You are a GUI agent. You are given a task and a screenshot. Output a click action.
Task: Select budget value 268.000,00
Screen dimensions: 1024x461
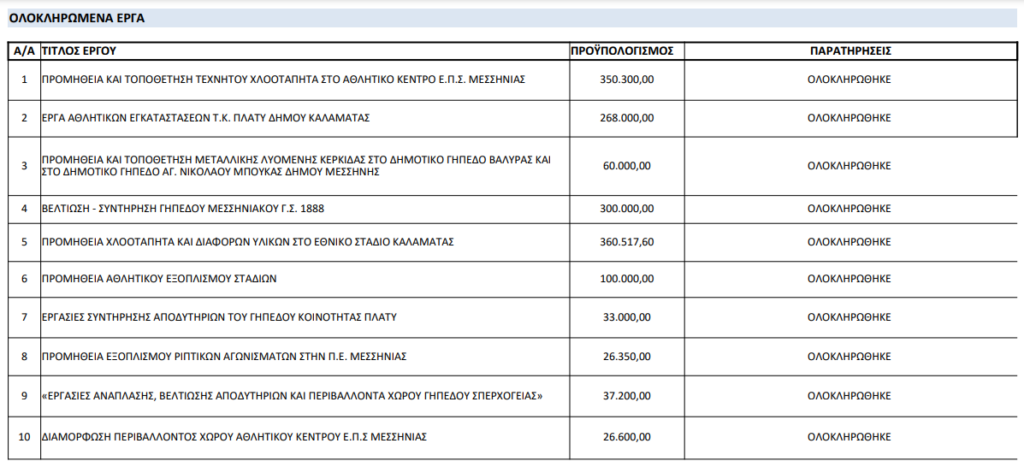click(x=626, y=118)
